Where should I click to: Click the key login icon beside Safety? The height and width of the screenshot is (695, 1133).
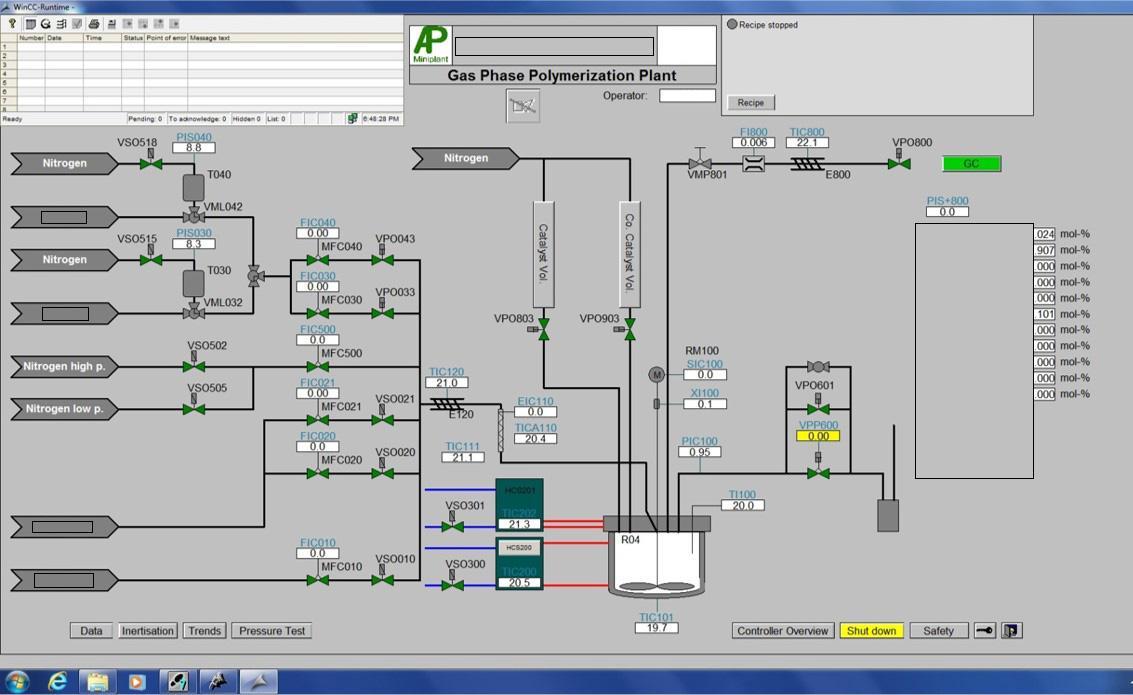(x=985, y=631)
